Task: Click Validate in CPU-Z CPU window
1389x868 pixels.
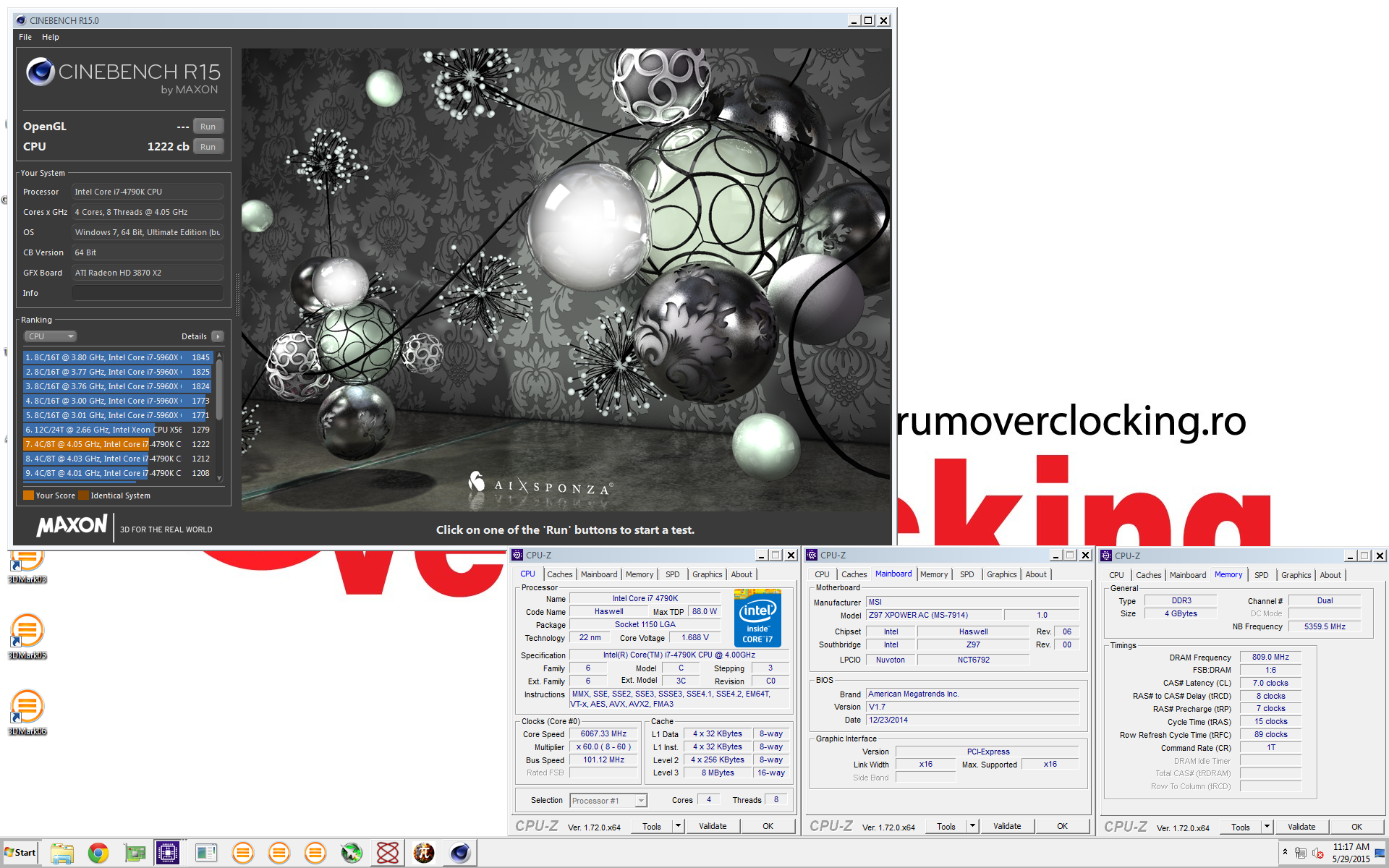Action: point(713,826)
